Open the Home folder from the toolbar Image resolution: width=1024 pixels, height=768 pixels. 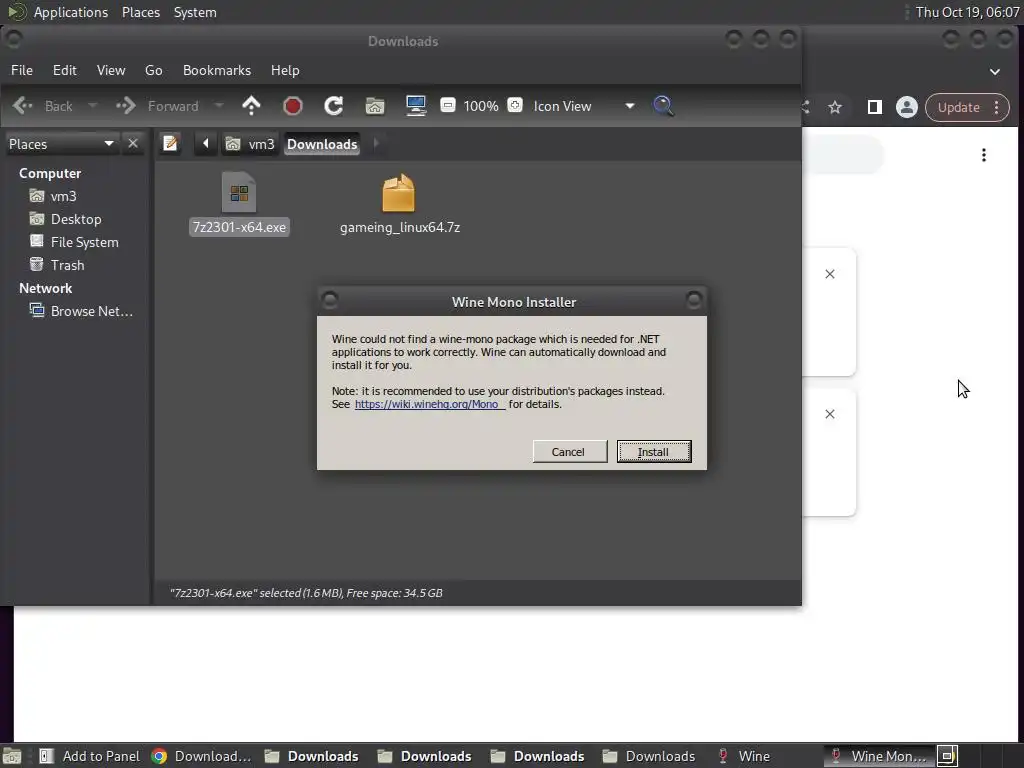(375, 106)
